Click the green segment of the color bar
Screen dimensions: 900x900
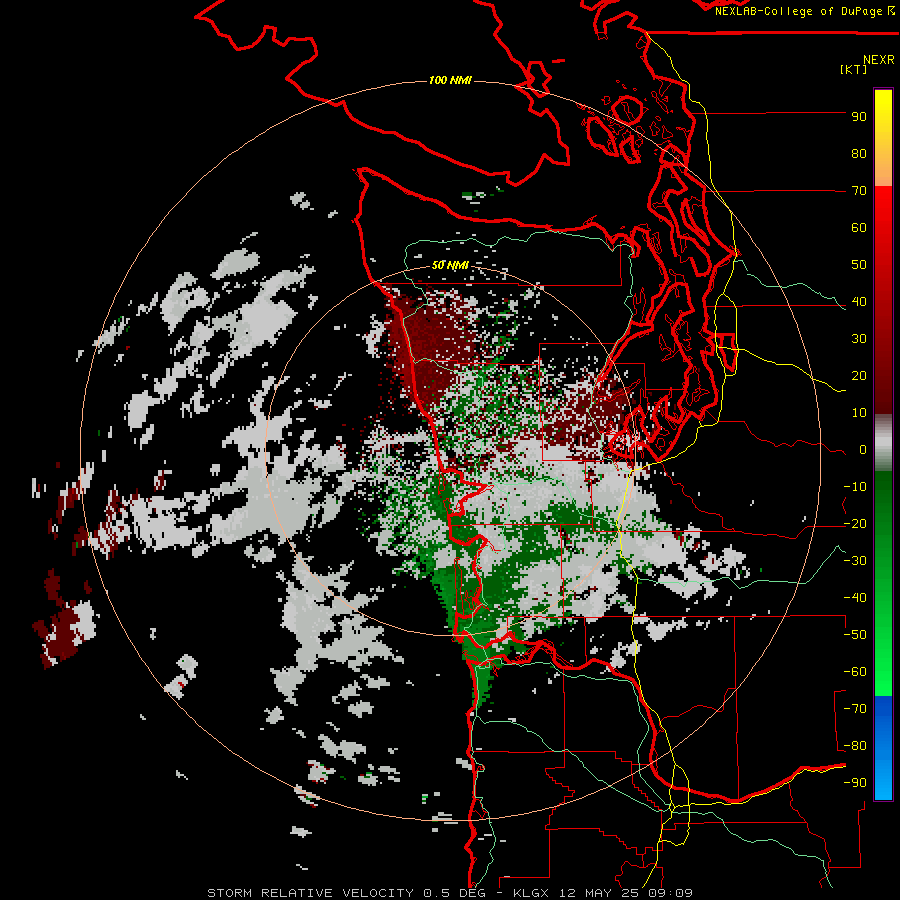point(883,583)
